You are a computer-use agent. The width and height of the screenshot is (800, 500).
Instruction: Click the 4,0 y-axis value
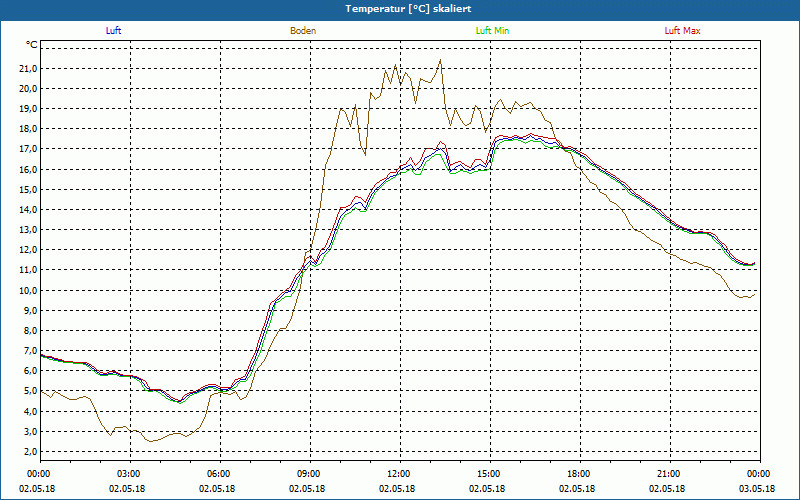[x=30, y=411]
